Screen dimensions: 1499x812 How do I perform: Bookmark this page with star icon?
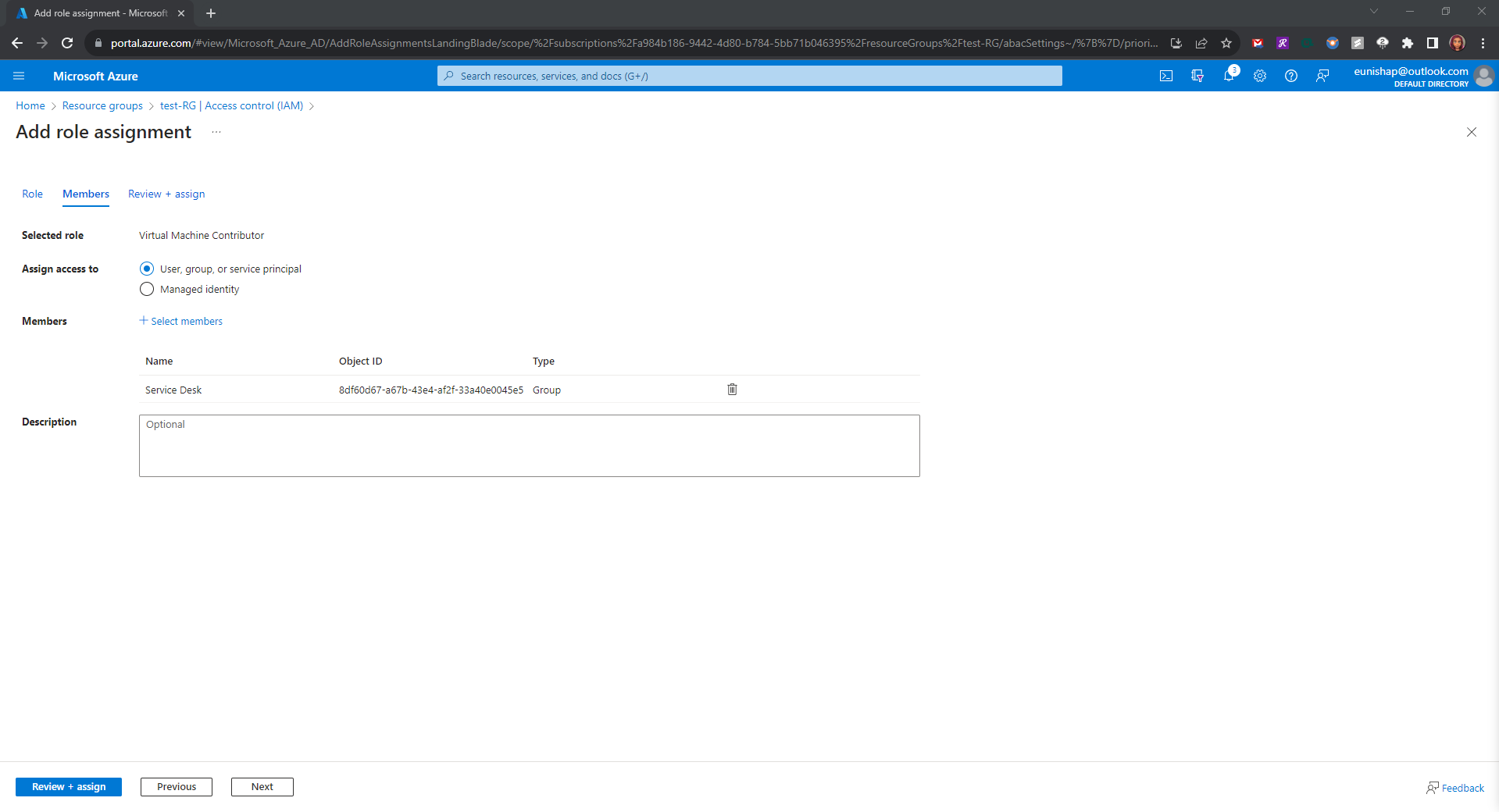click(1226, 43)
